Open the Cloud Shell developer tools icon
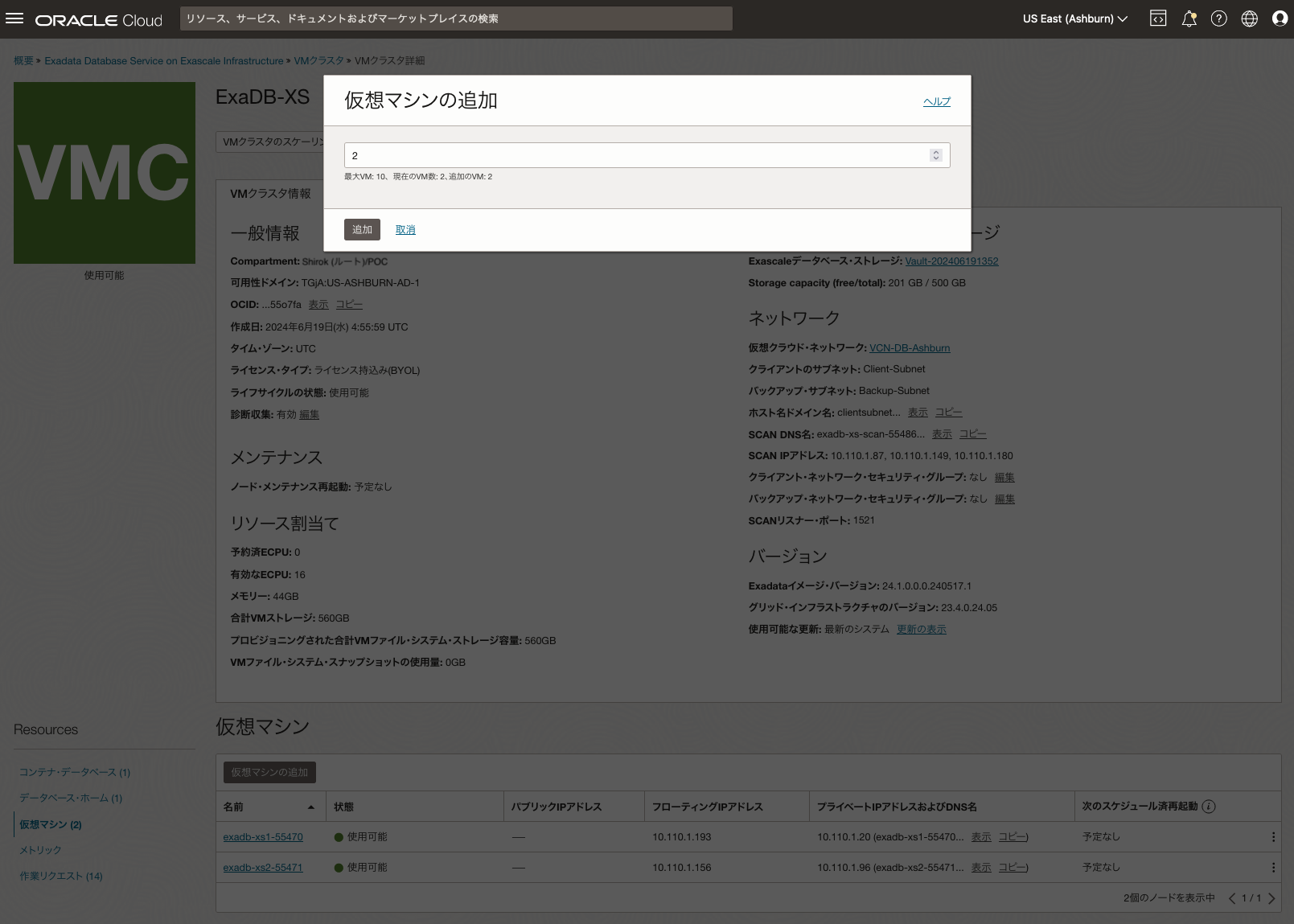 (1158, 18)
